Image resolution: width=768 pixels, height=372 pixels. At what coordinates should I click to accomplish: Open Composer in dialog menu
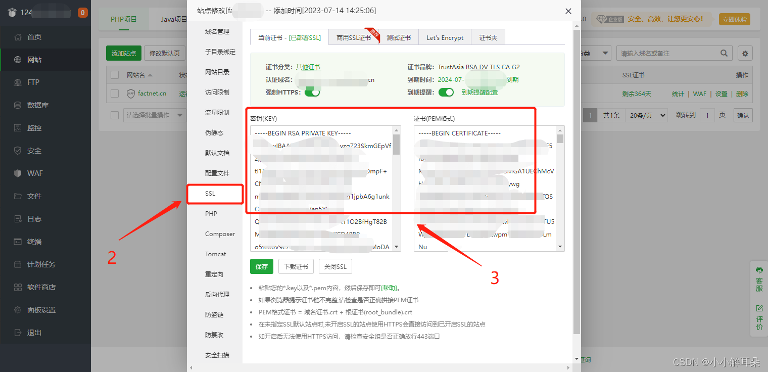(x=220, y=234)
